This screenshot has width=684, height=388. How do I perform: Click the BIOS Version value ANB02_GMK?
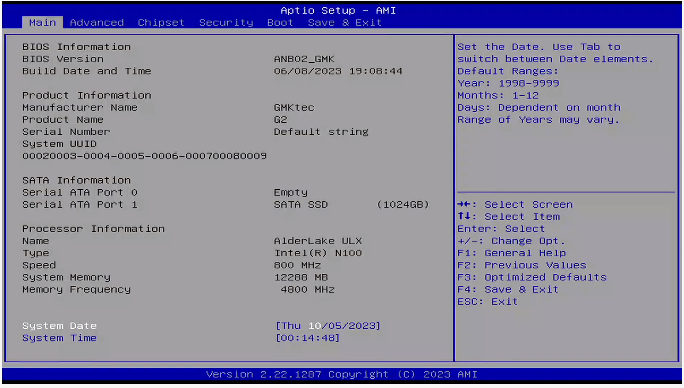(304, 59)
